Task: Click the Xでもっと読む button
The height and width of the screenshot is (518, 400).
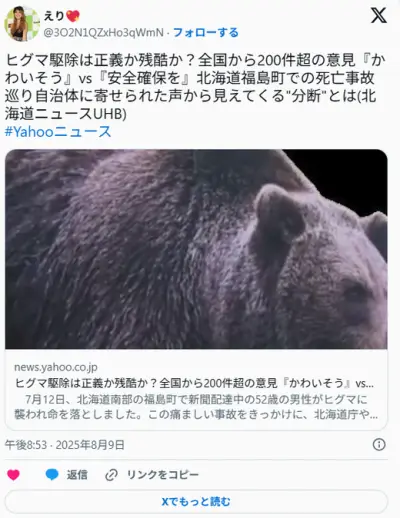Action: [x=196, y=501]
